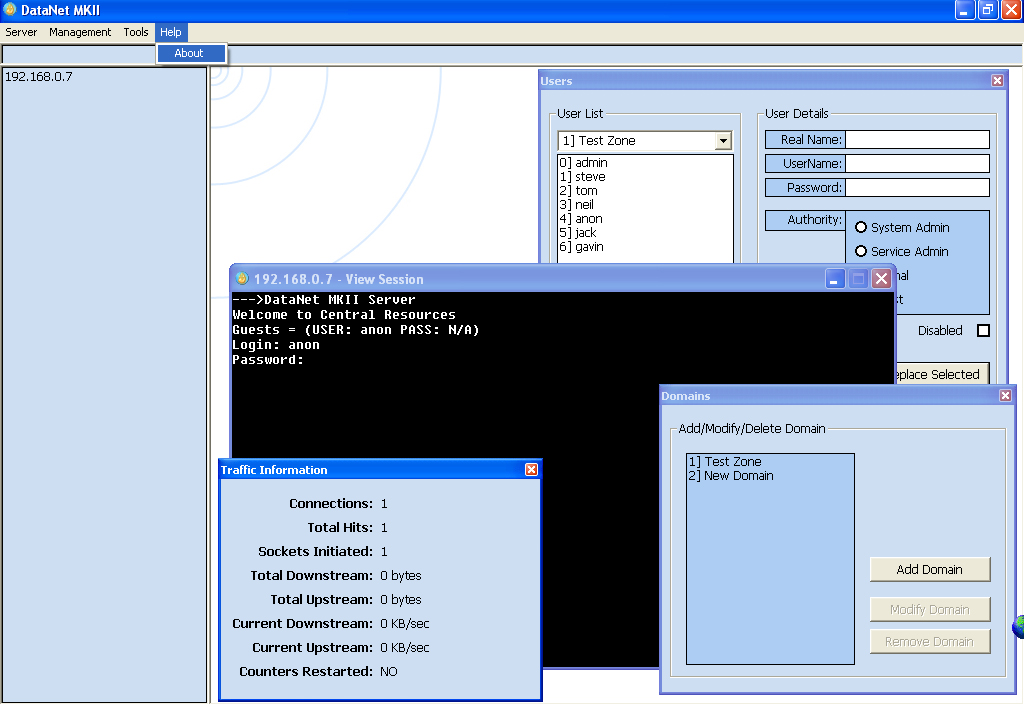
Task: Click the DataNet MKII title bar icon
Action: pyautogui.click(x=10, y=10)
